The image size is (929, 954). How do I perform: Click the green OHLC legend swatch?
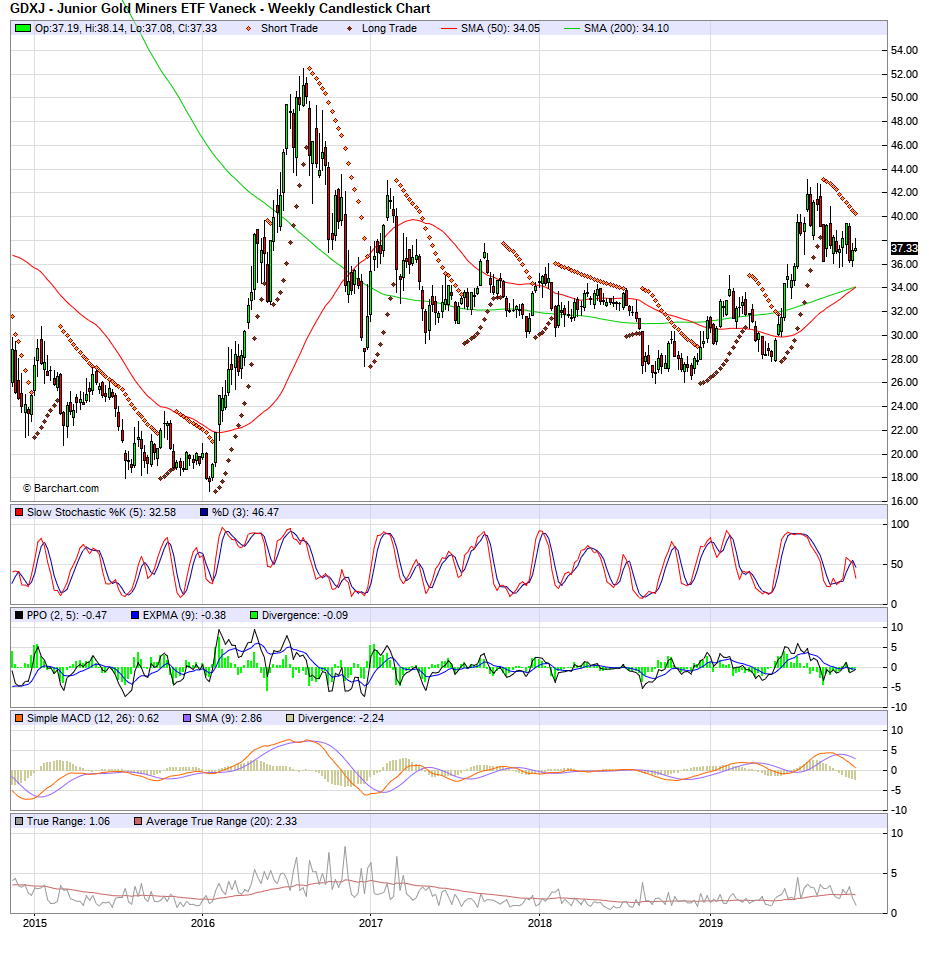[x=23, y=28]
